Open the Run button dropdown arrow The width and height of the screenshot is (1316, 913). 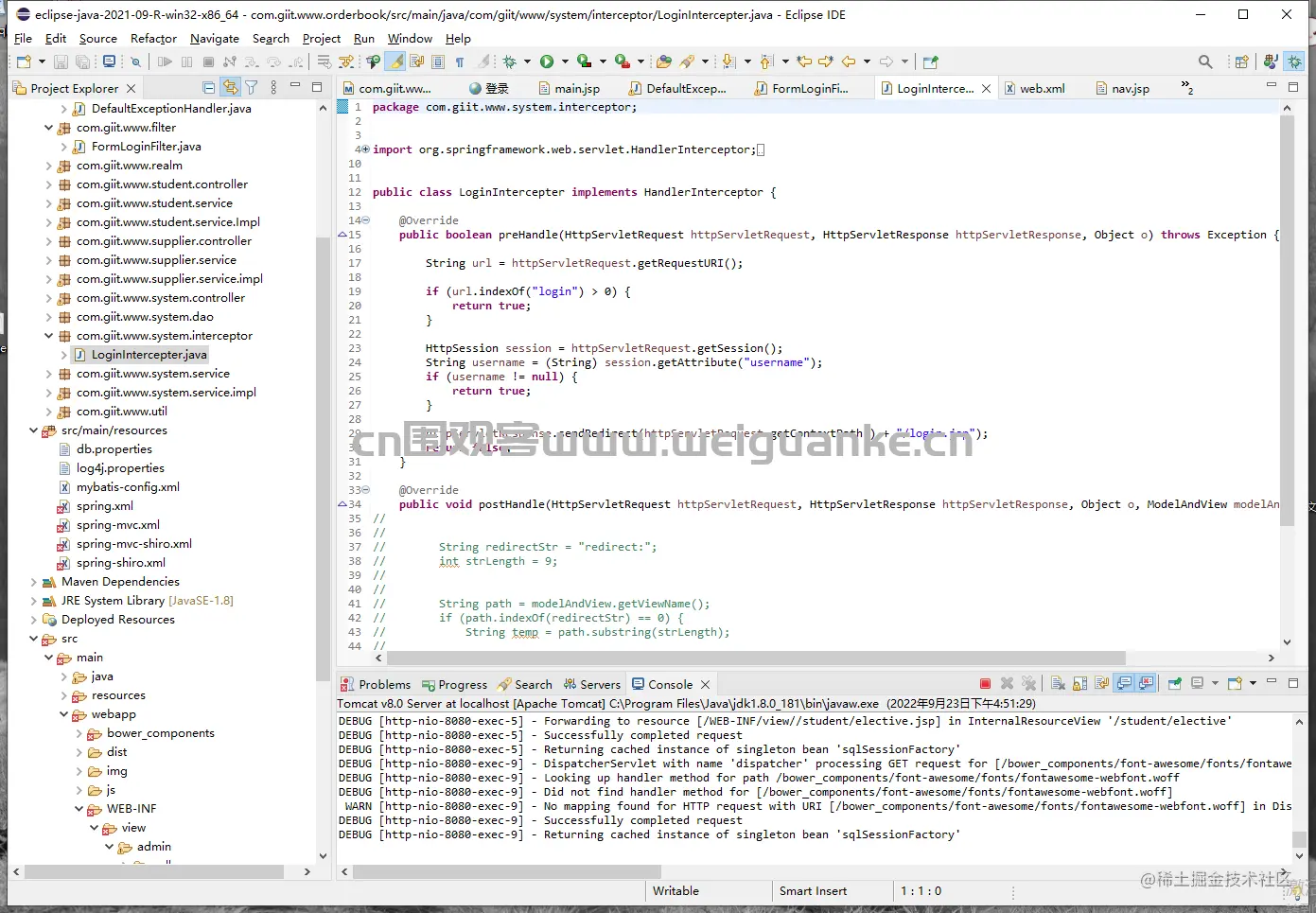click(x=565, y=61)
